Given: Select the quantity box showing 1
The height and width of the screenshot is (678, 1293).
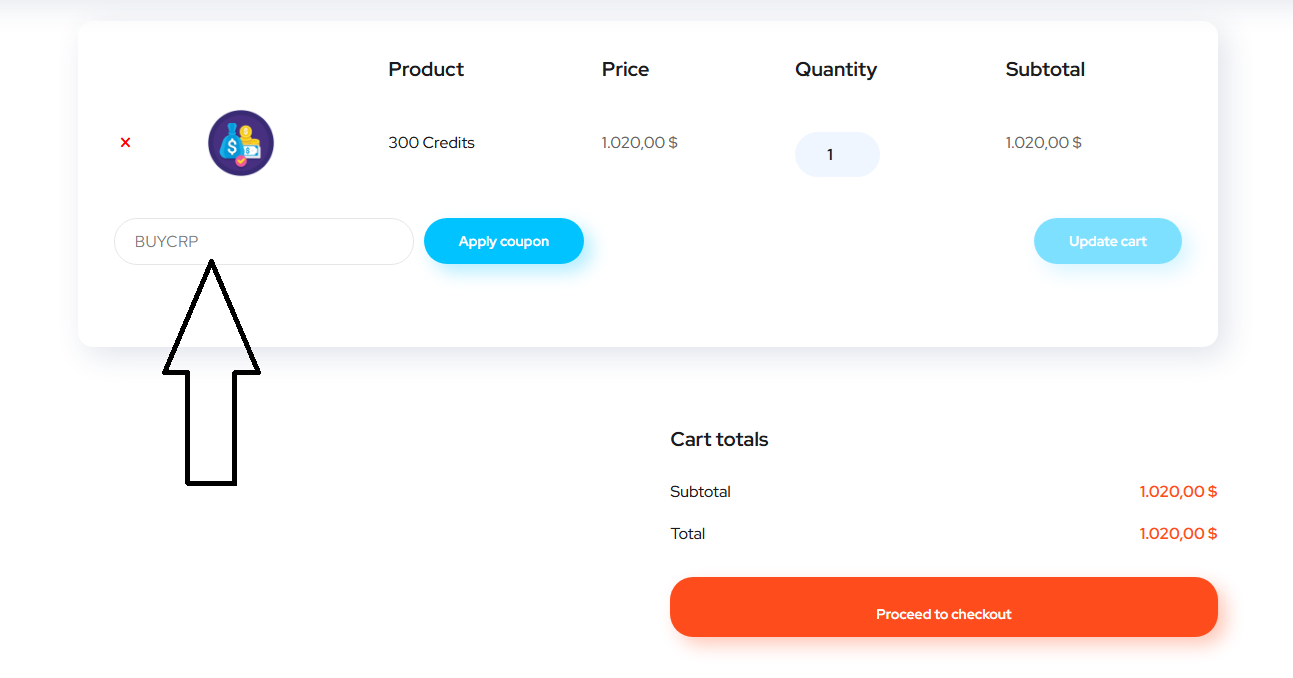Looking at the screenshot, I should [837, 154].
